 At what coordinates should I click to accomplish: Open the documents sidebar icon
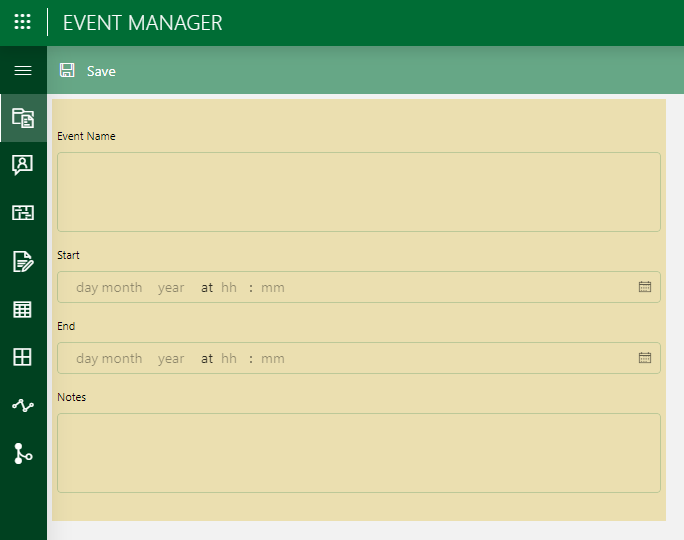(x=23, y=118)
